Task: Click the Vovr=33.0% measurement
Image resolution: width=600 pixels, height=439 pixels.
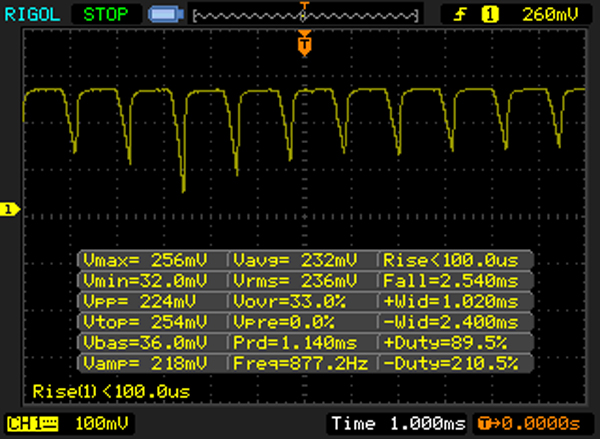Action: tap(290, 302)
